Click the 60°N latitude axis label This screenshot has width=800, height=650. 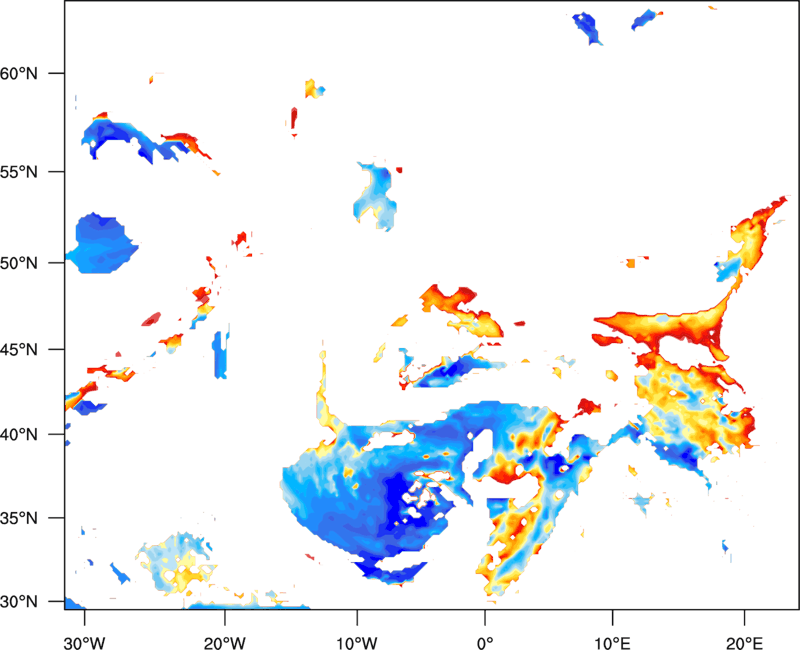coord(19,73)
